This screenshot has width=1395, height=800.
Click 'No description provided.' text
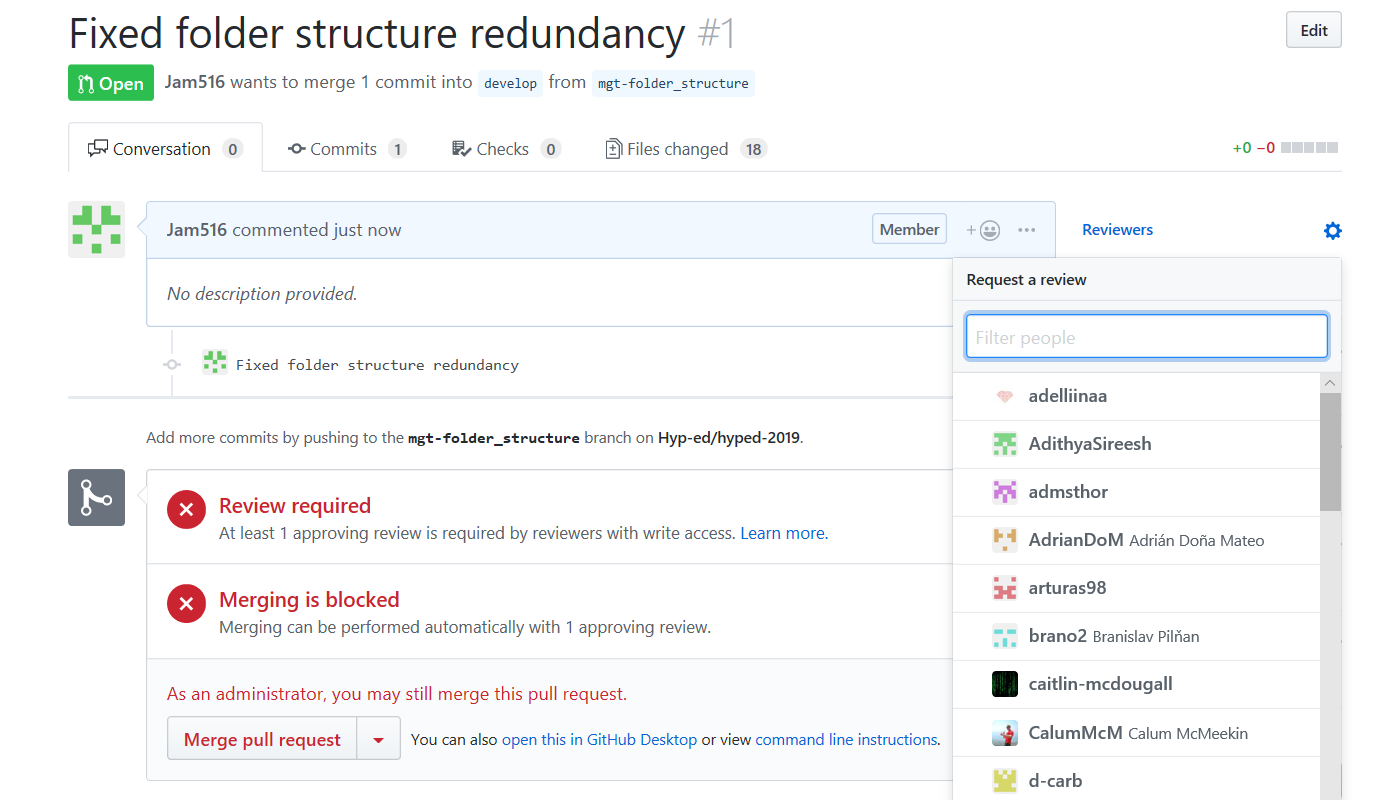coord(262,294)
